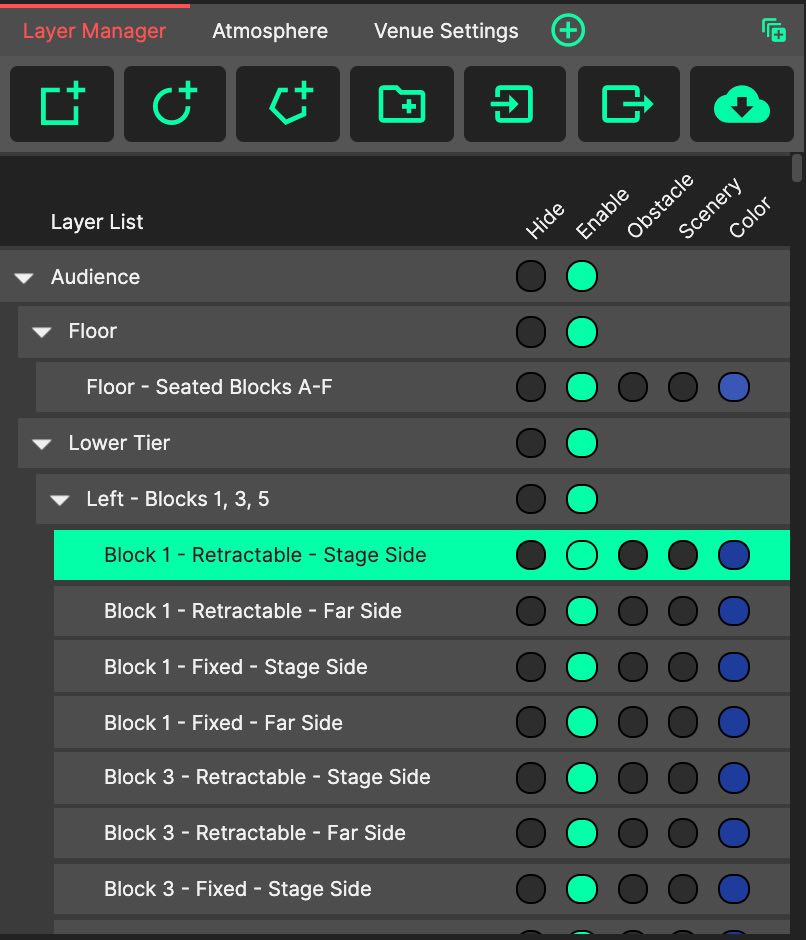This screenshot has height=940, width=806.
Task: Toggle Enable for Left - Blocks 1, 3, 5
Action: click(582, 499)
